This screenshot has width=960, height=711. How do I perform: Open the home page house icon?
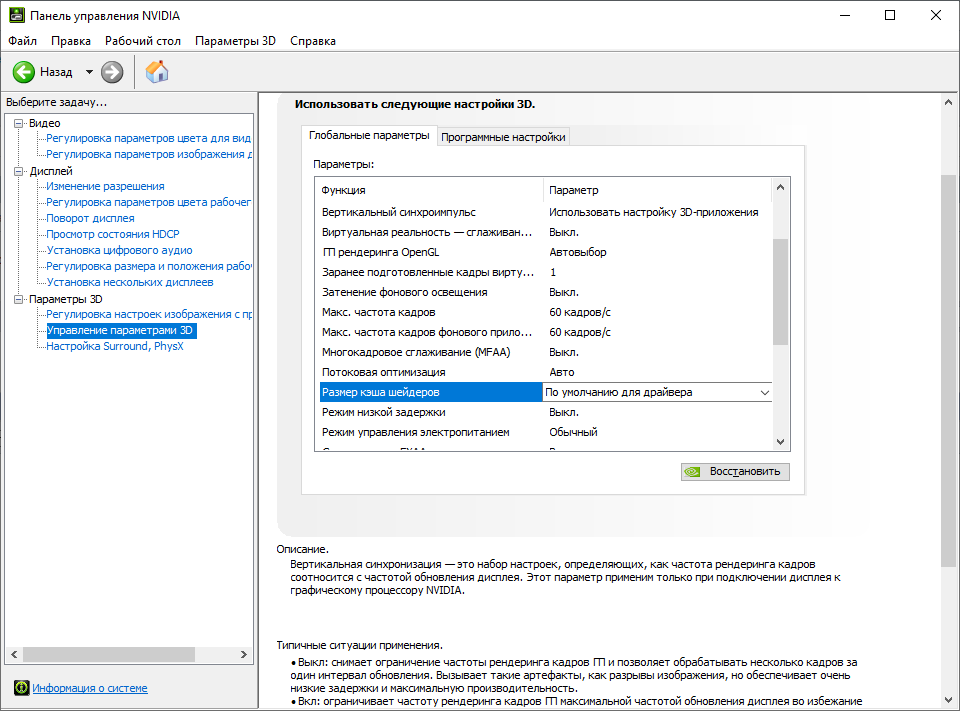coord(157,72)
